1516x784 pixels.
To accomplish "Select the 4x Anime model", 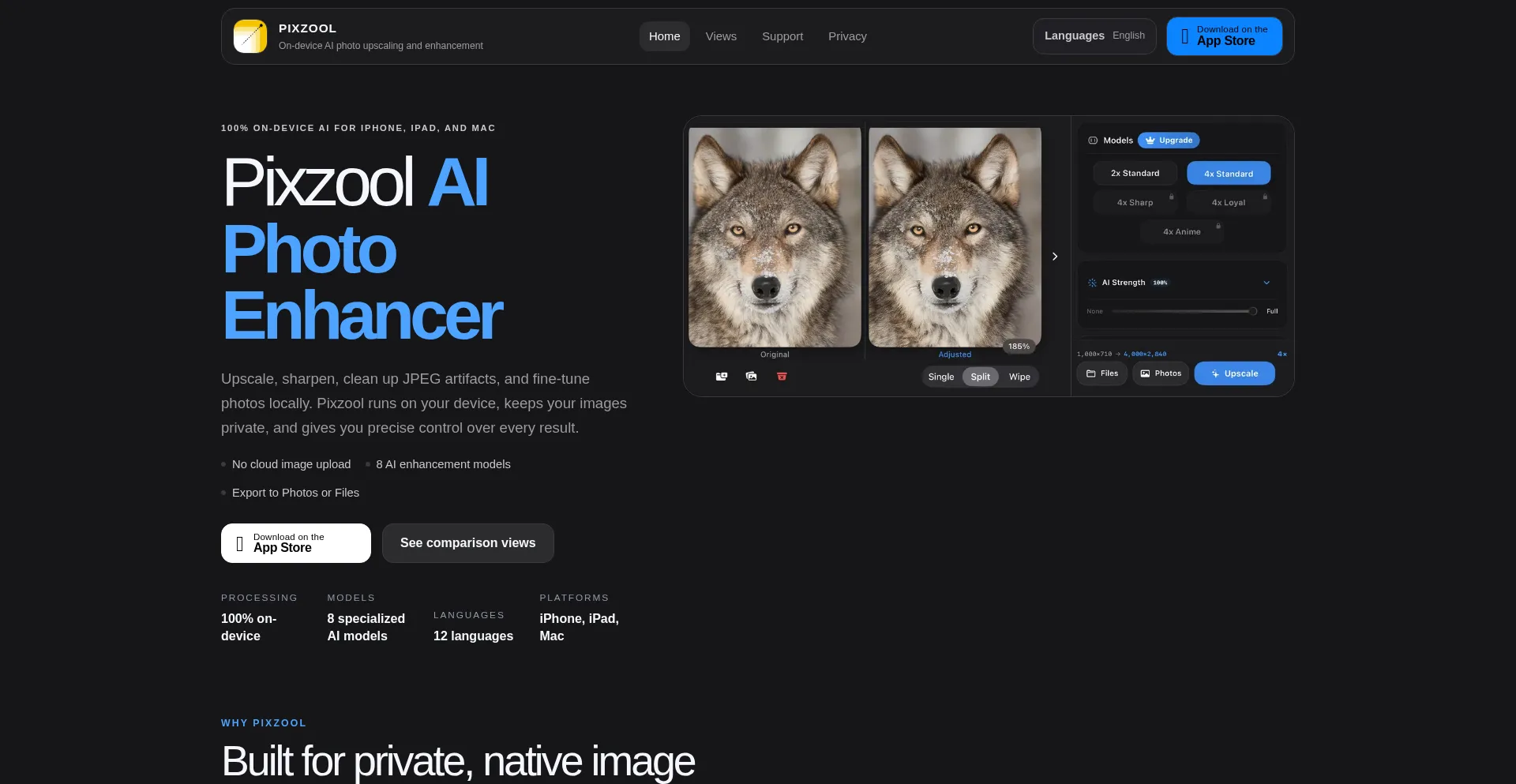I will click(1181, 231).
